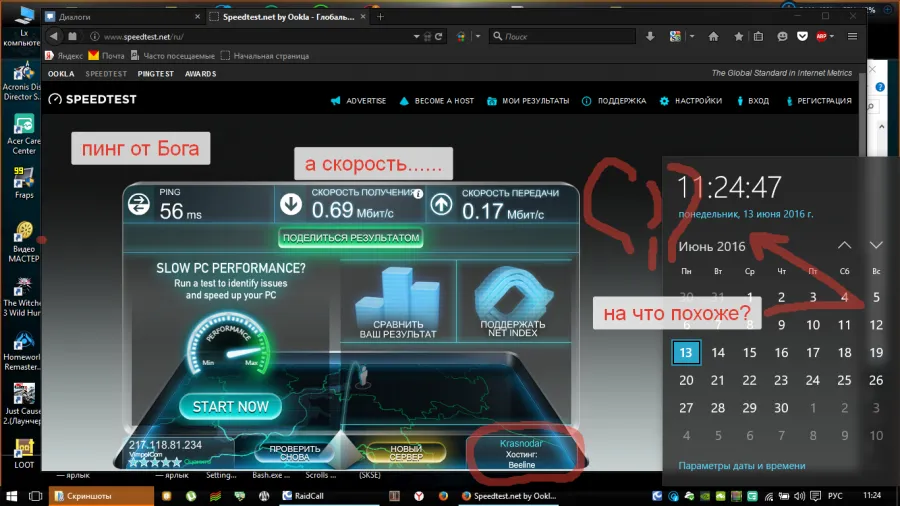
Task: Select calendar date 24
Action: 812,380
